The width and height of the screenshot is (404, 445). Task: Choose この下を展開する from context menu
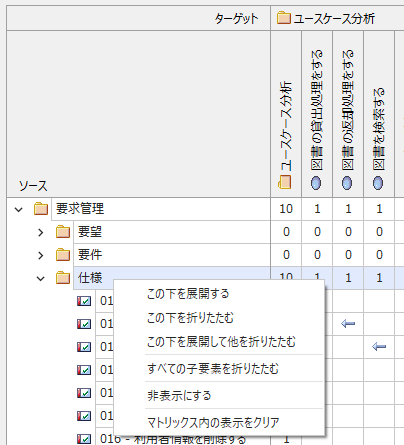click(x=188, y=294)
